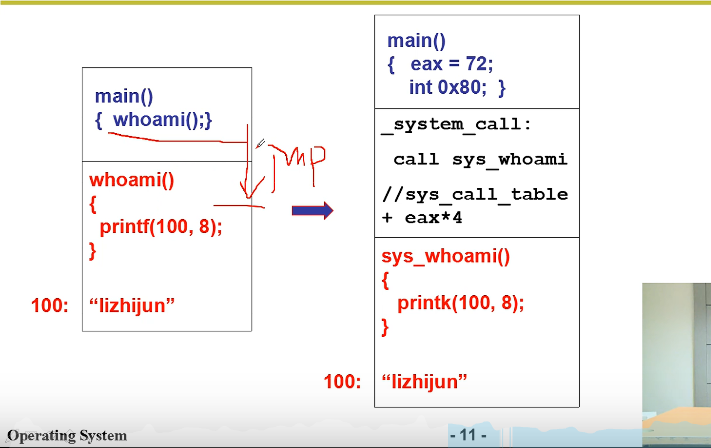
Task: Click the blue right-pointing arrow between boxes
Action: point(312,210)
